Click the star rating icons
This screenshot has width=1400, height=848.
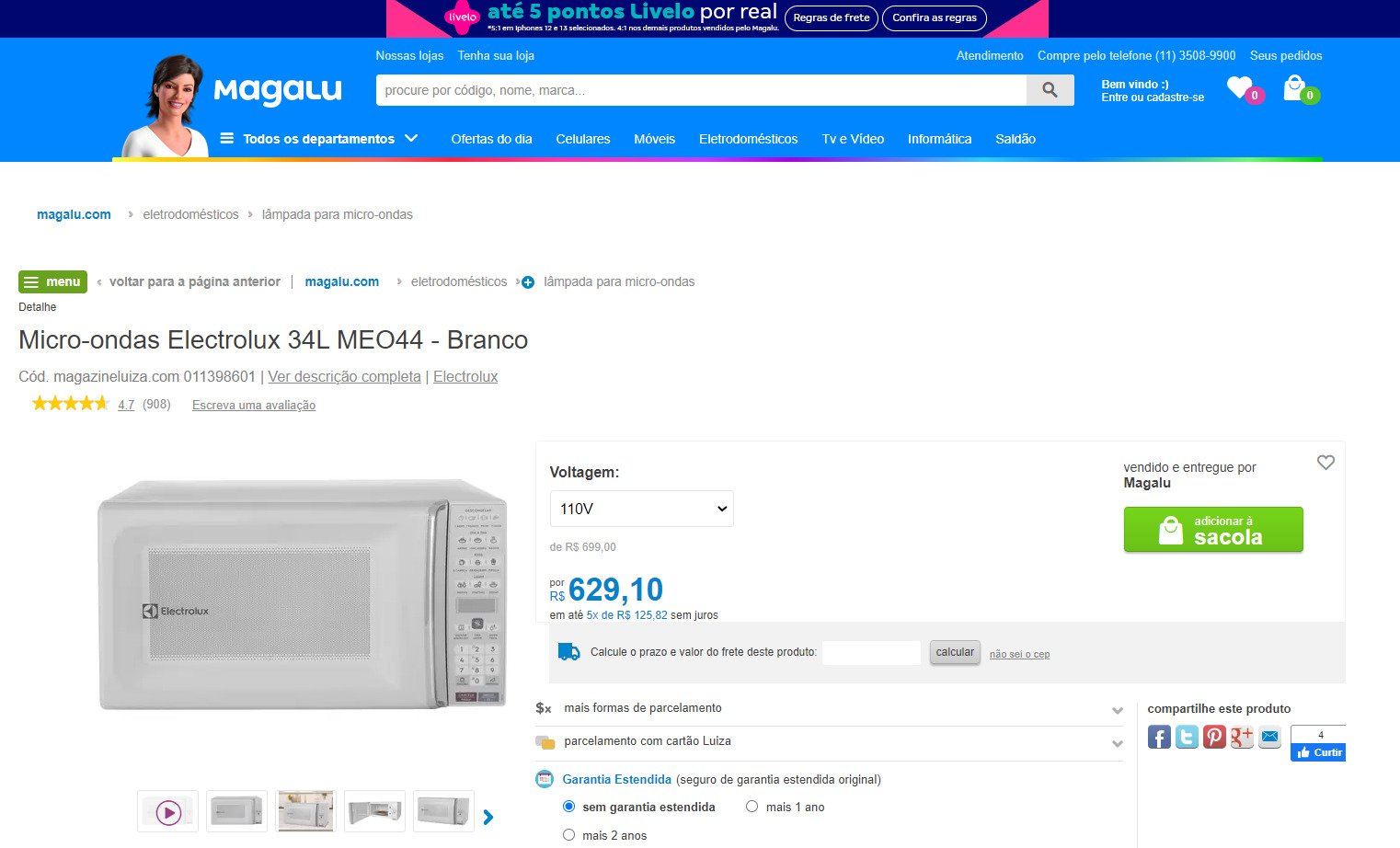(x=70, y=404)
